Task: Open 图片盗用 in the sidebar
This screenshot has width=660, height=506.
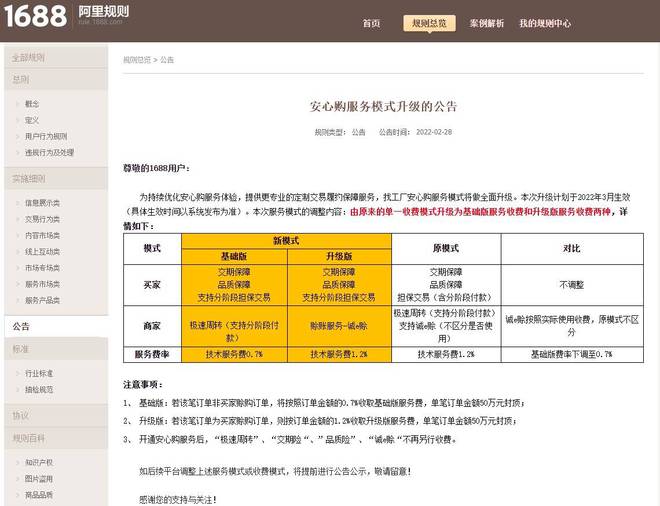Action: 39,479
